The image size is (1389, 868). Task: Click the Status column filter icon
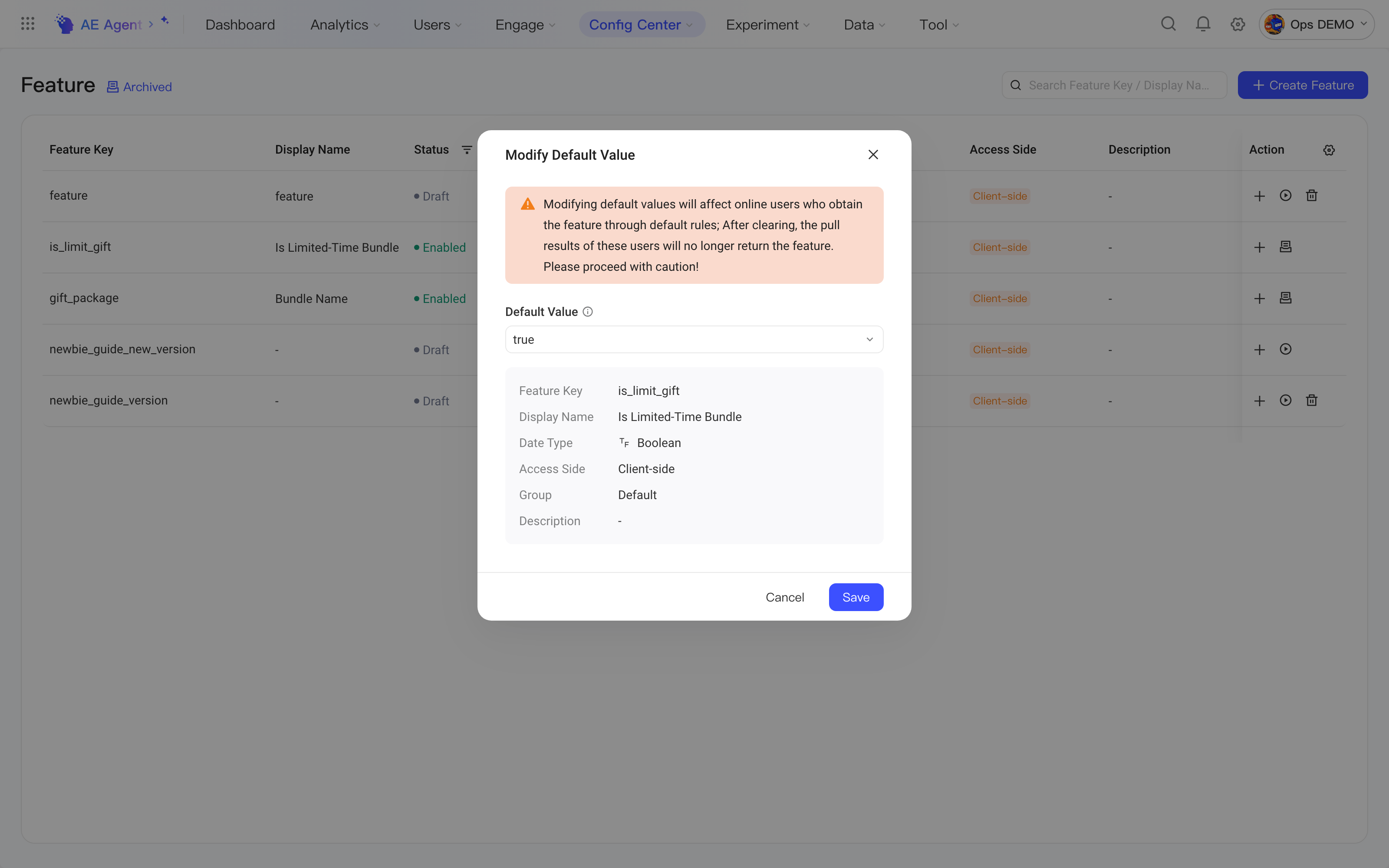(467, 150)
